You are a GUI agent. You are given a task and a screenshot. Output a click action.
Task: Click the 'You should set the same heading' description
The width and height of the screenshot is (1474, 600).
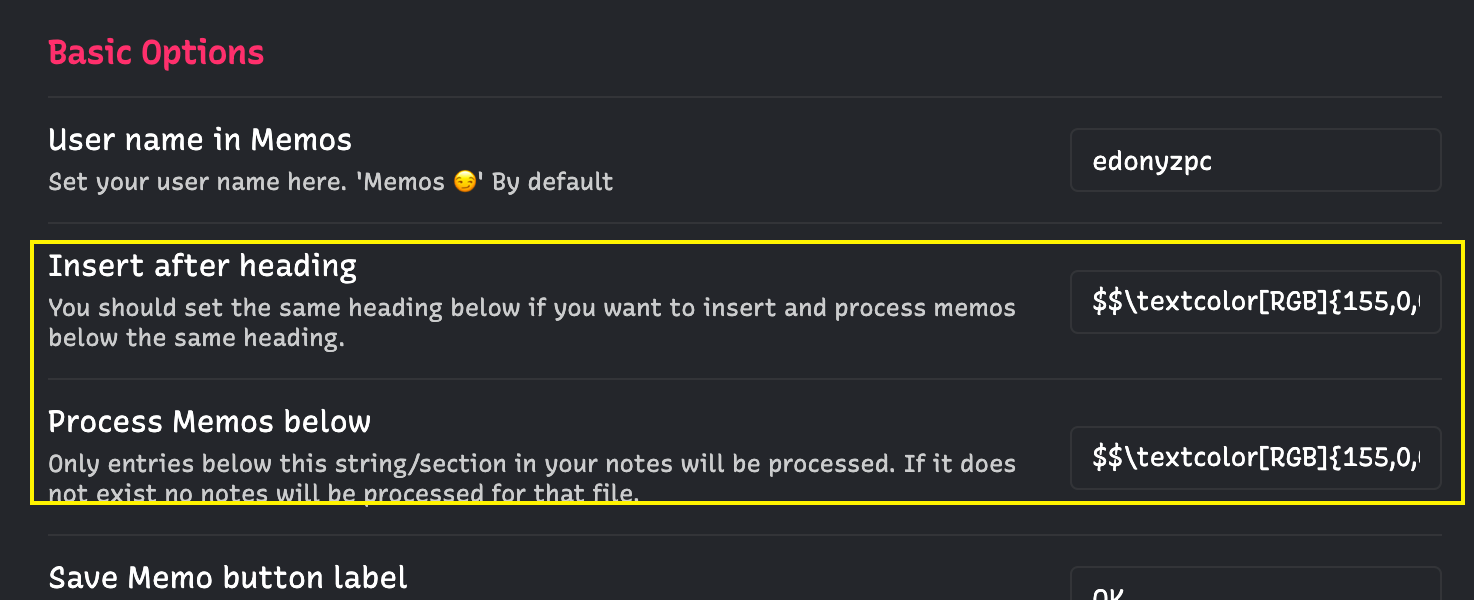pyautogui.click(x=532, y=323)
